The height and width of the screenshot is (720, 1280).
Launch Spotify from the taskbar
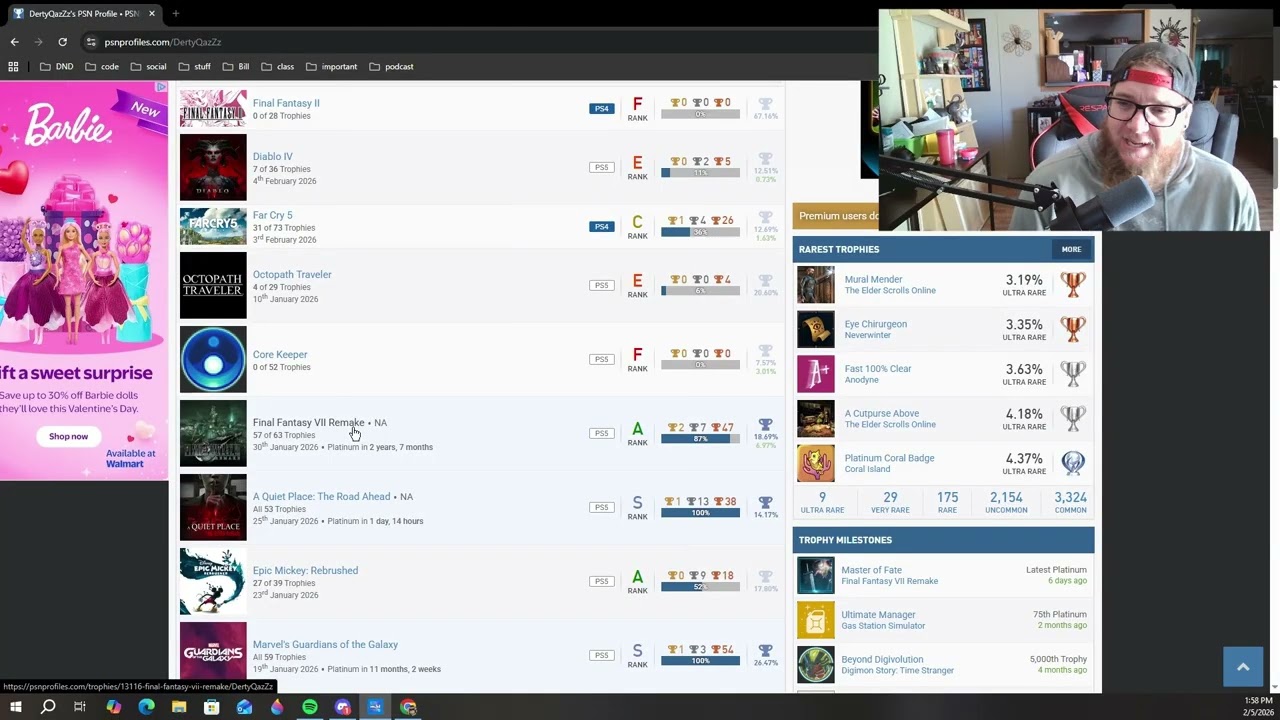pyautogui.click(x=310, y=707)
